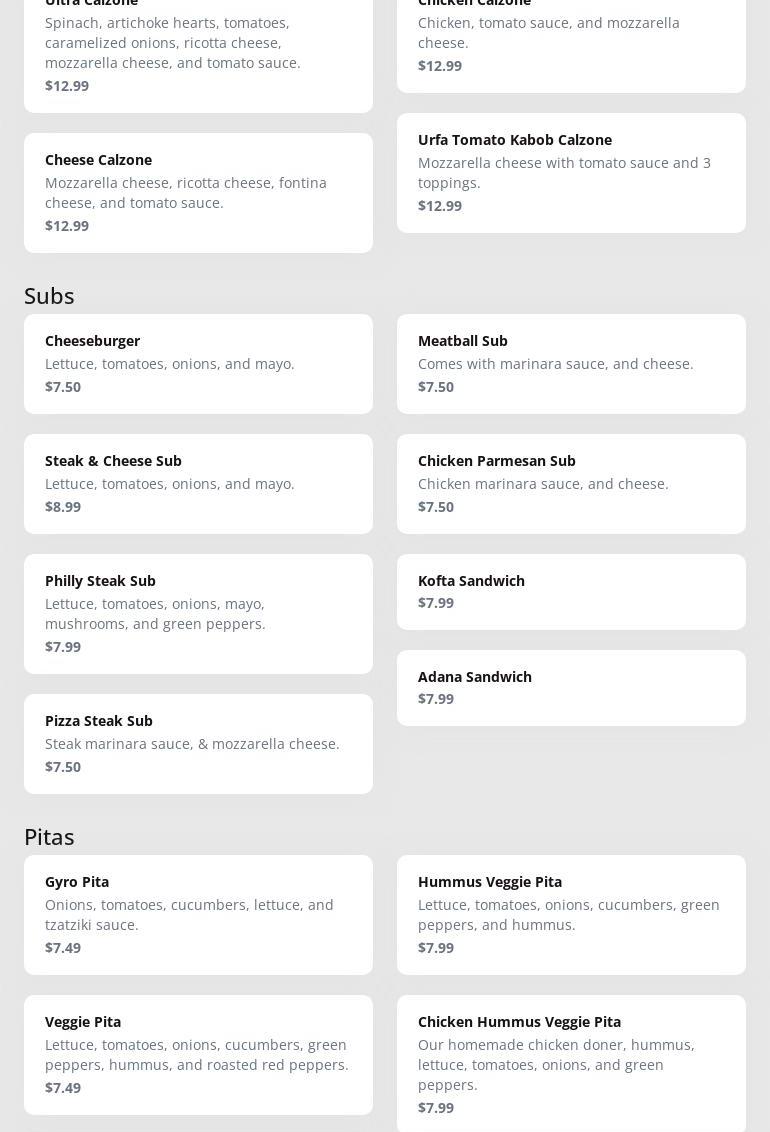Click the Pitas section heading
The image size is (770, 1132).
(49, 837)
